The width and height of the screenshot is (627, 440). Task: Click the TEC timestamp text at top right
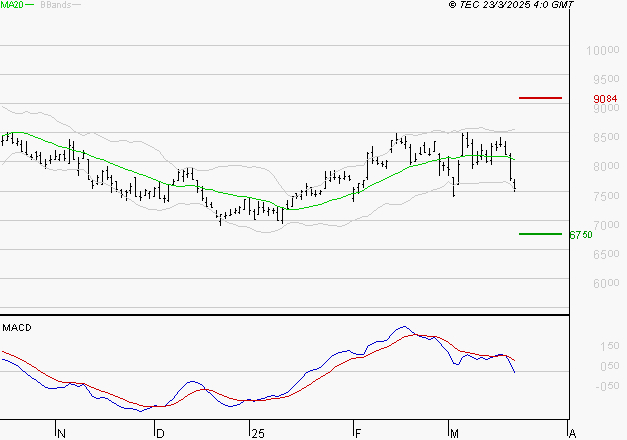[x=510, y=6]
